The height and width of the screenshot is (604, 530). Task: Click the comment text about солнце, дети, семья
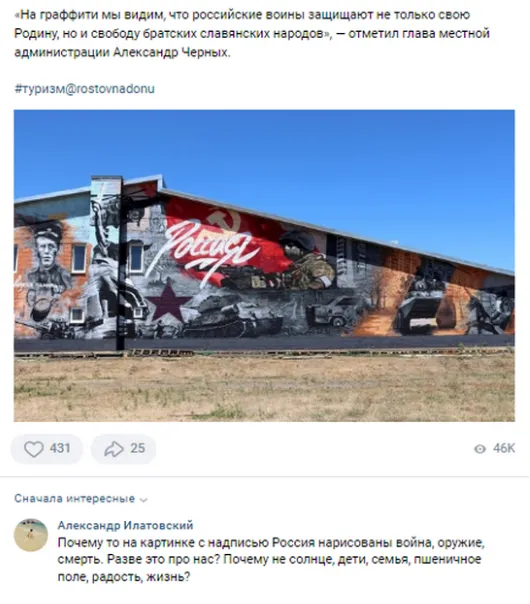(x=271, y=560)
